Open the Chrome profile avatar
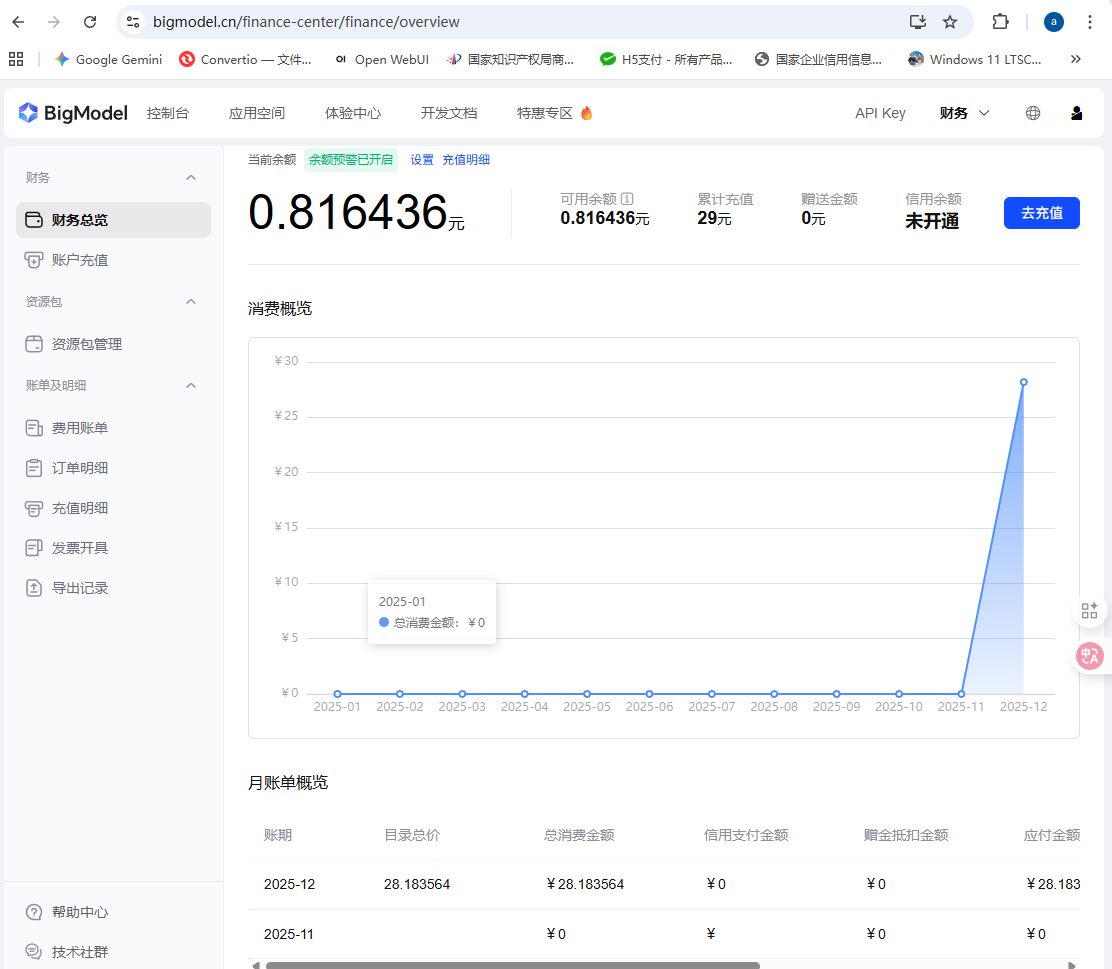This screenshot has width=1112, height=969. [x=1054, y=22]
